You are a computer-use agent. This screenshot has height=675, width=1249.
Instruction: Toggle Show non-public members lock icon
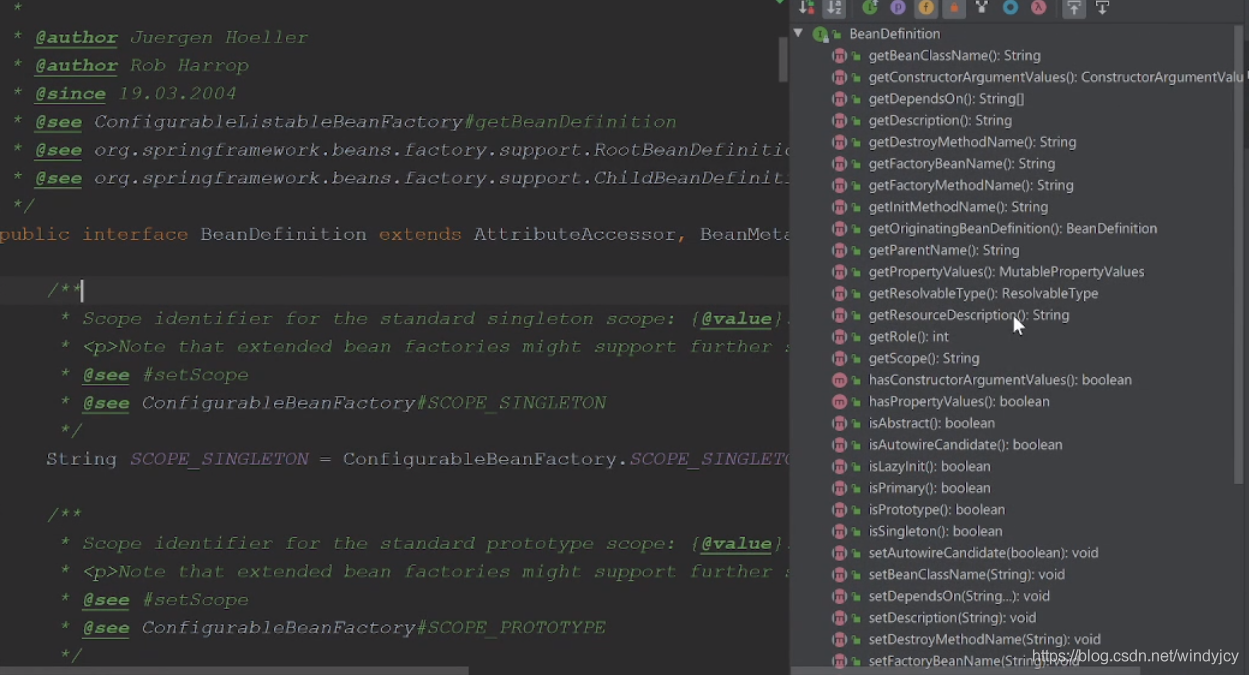pyautogui.click(x=954, y=8)
